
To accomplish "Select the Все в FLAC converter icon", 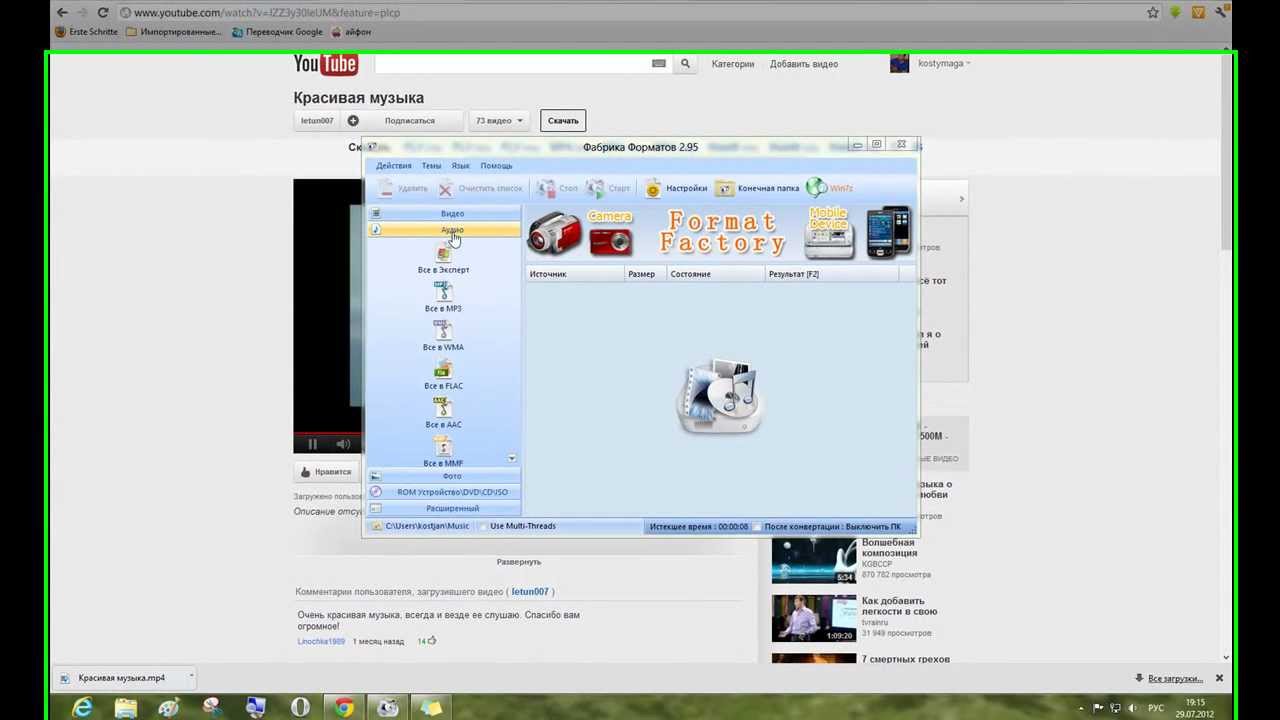I will (x=443, y=370).
